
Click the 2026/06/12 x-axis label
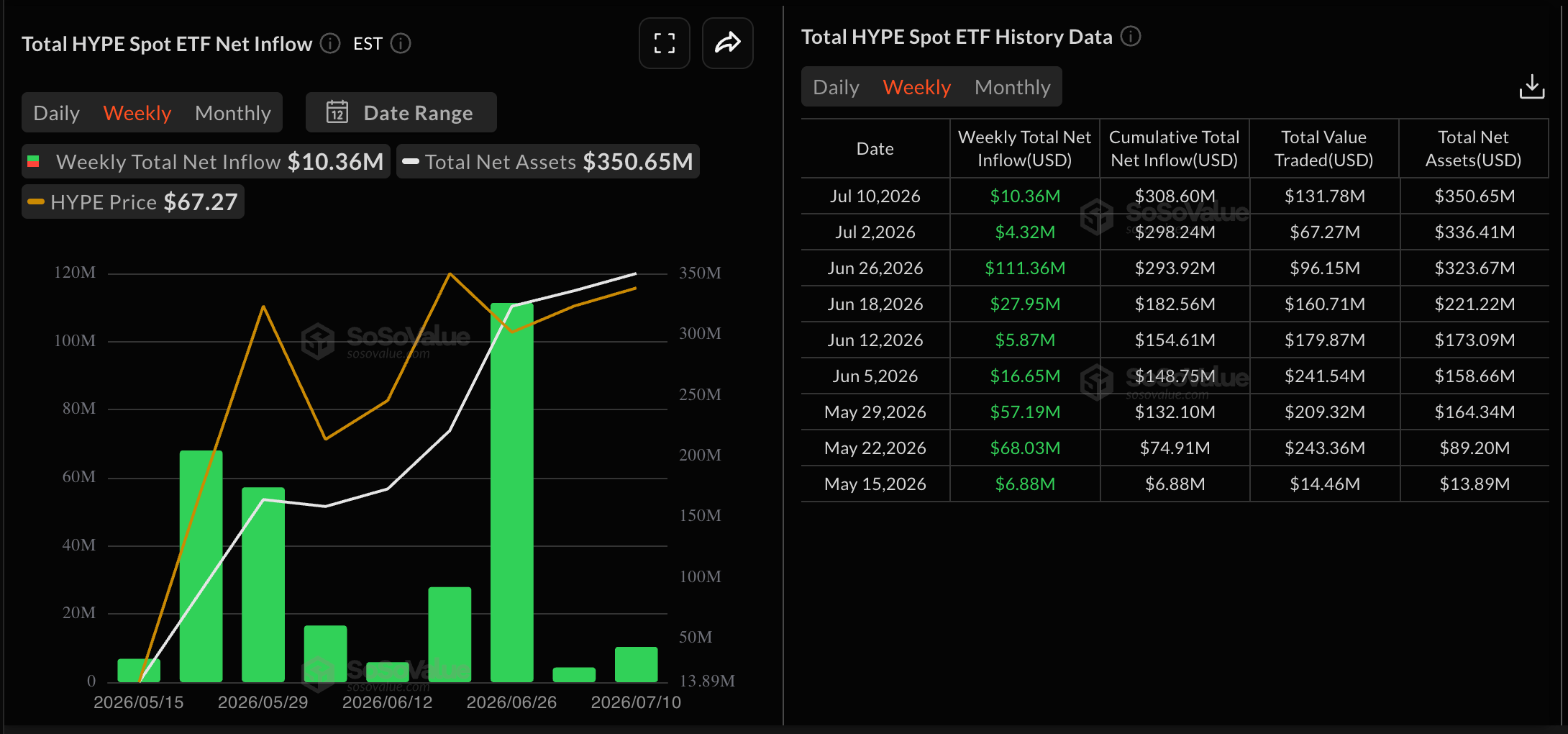click(x=387, y=702)
